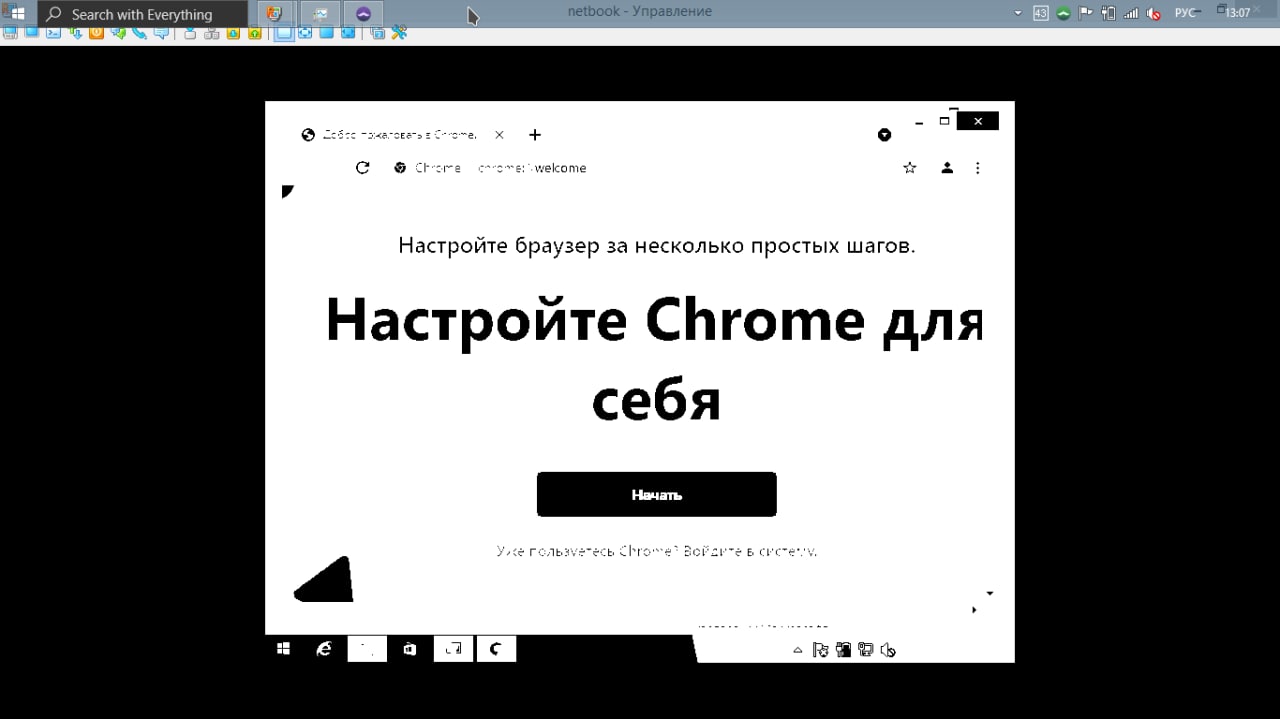Click the file transfer arrows toolbar icon
1280x719 pixels.
[75, 33]
